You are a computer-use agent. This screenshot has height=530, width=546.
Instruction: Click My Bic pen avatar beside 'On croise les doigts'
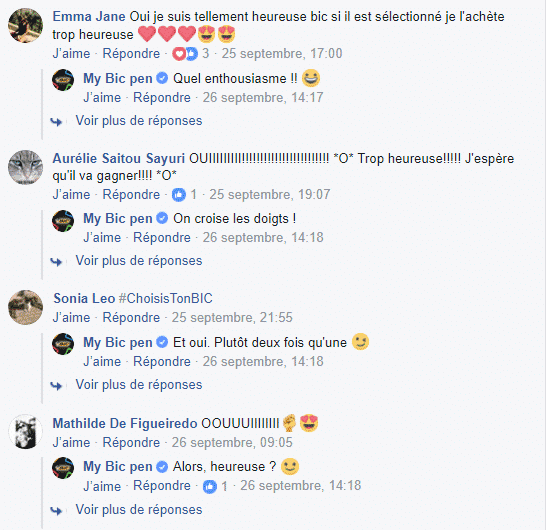[x=63, y=221]
